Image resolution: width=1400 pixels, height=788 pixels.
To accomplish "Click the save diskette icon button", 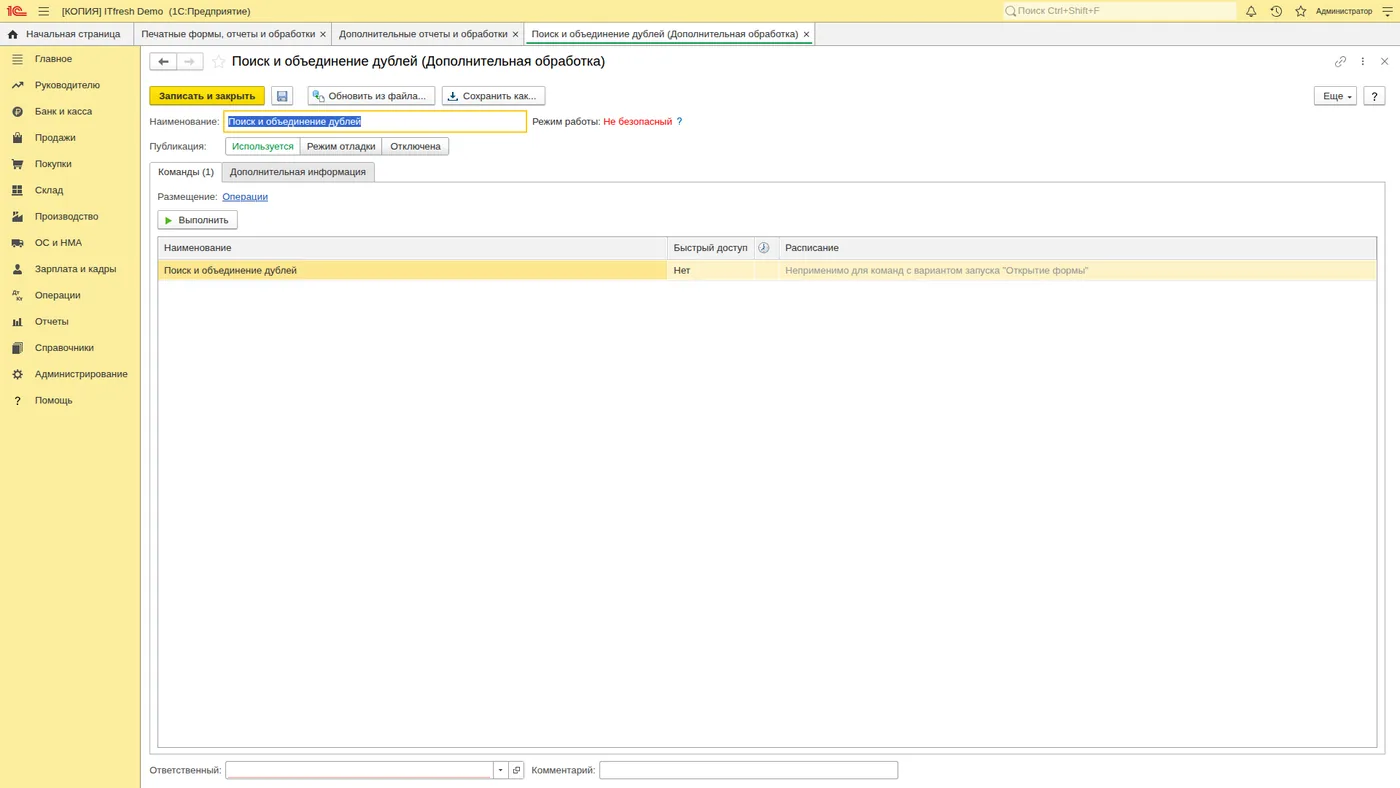I will tap(282, 96).
